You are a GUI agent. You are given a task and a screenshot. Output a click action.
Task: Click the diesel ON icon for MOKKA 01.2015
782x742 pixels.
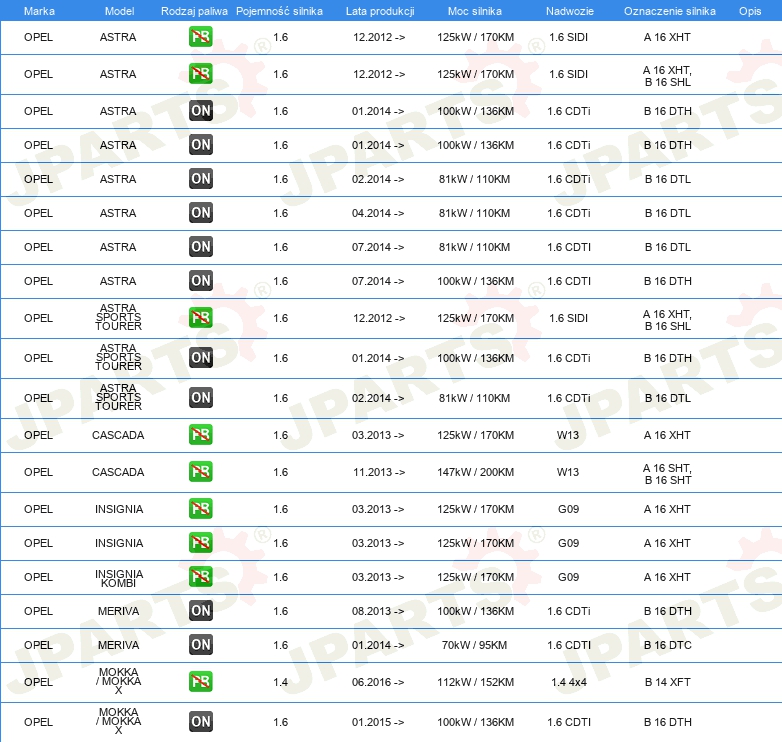pyautogui.click(x=200, y=722)
